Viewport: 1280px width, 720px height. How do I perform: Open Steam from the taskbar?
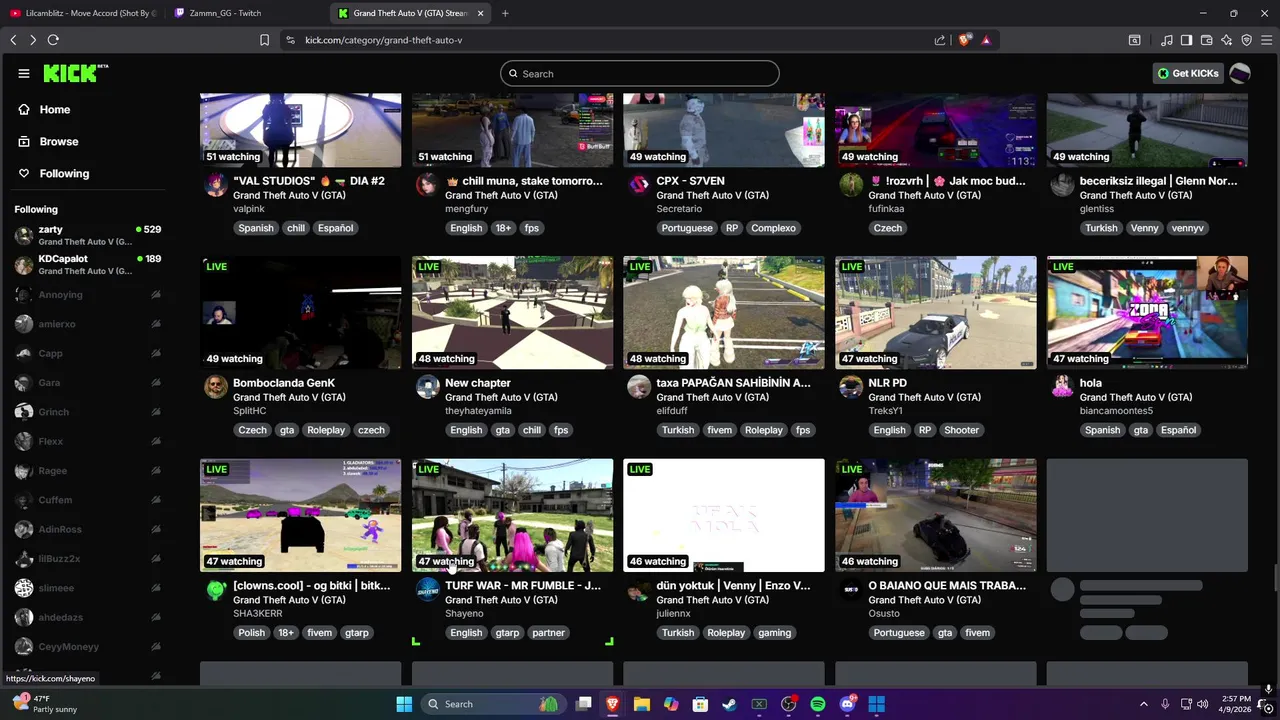pyautogui.click(x=730, y=704)
